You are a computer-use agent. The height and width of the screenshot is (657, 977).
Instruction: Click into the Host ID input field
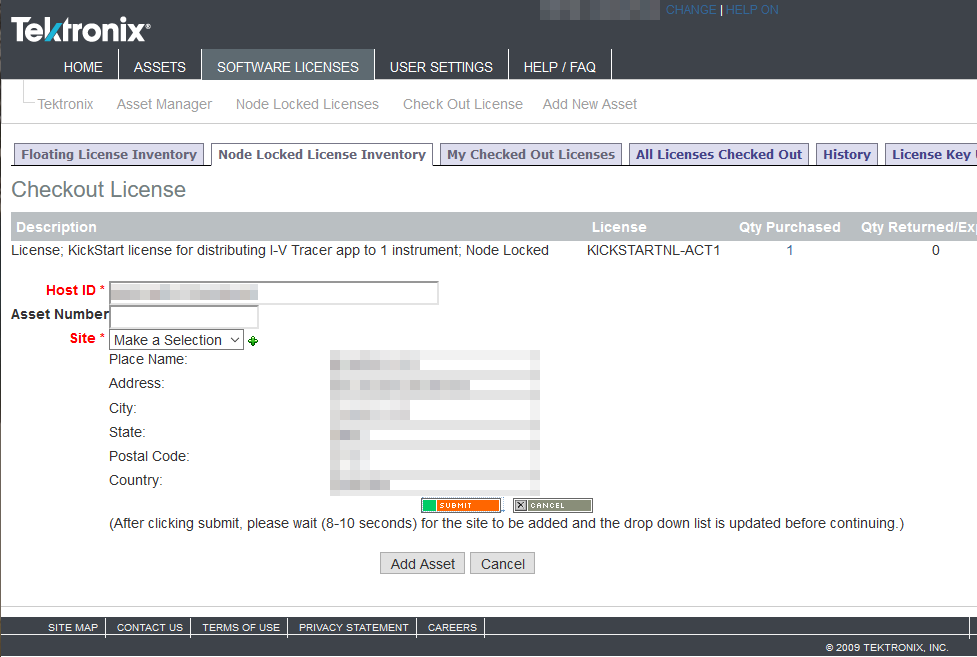(x=274, y=293)
